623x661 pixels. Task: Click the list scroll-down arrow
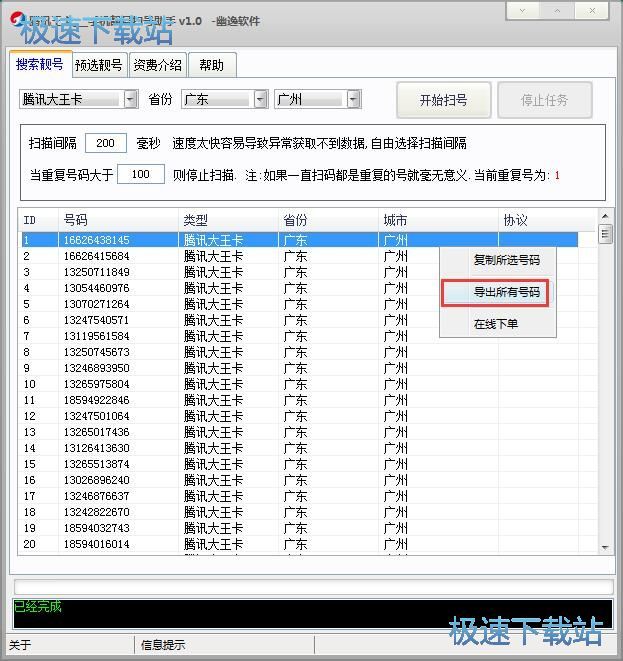pos(605,548)
